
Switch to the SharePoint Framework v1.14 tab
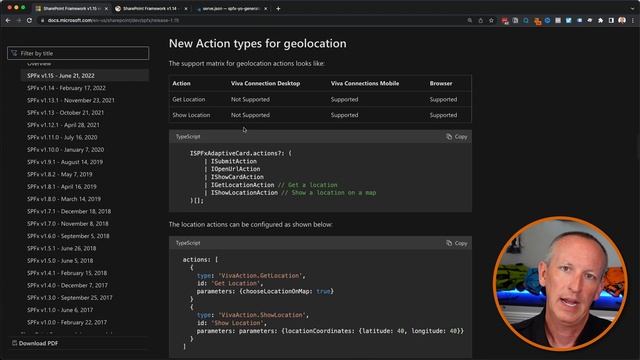[x=150, y=9]
